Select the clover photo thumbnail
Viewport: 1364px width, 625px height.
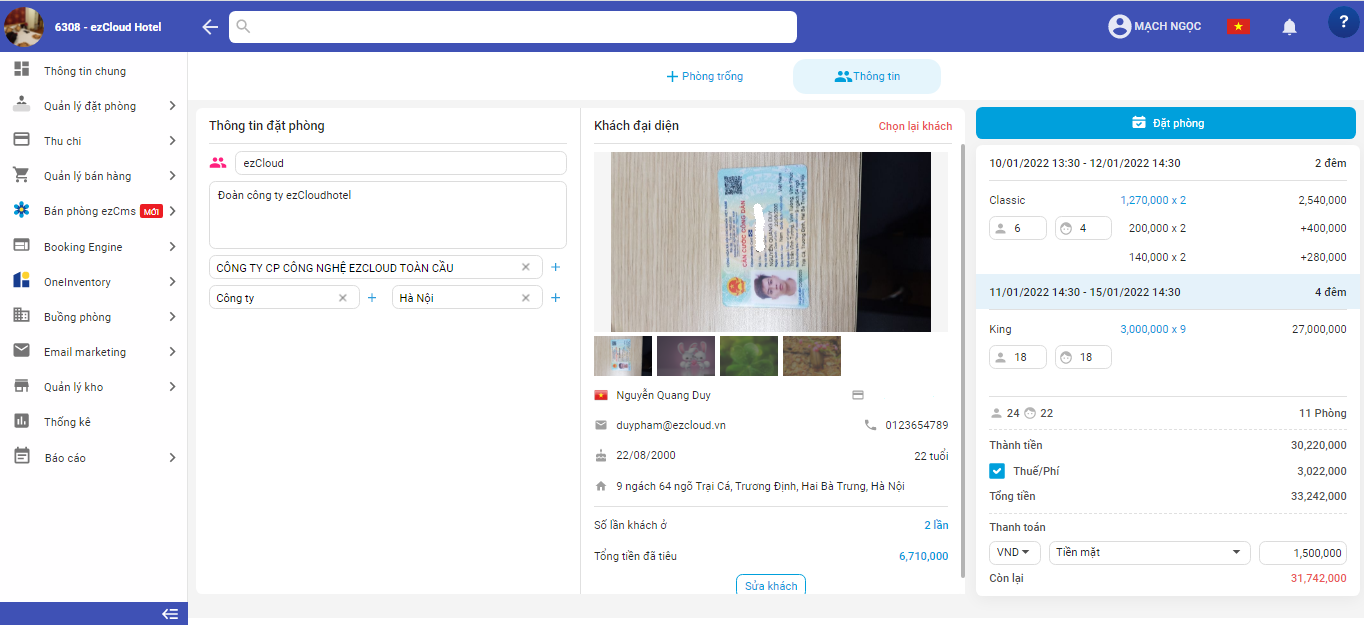(748, 356)
